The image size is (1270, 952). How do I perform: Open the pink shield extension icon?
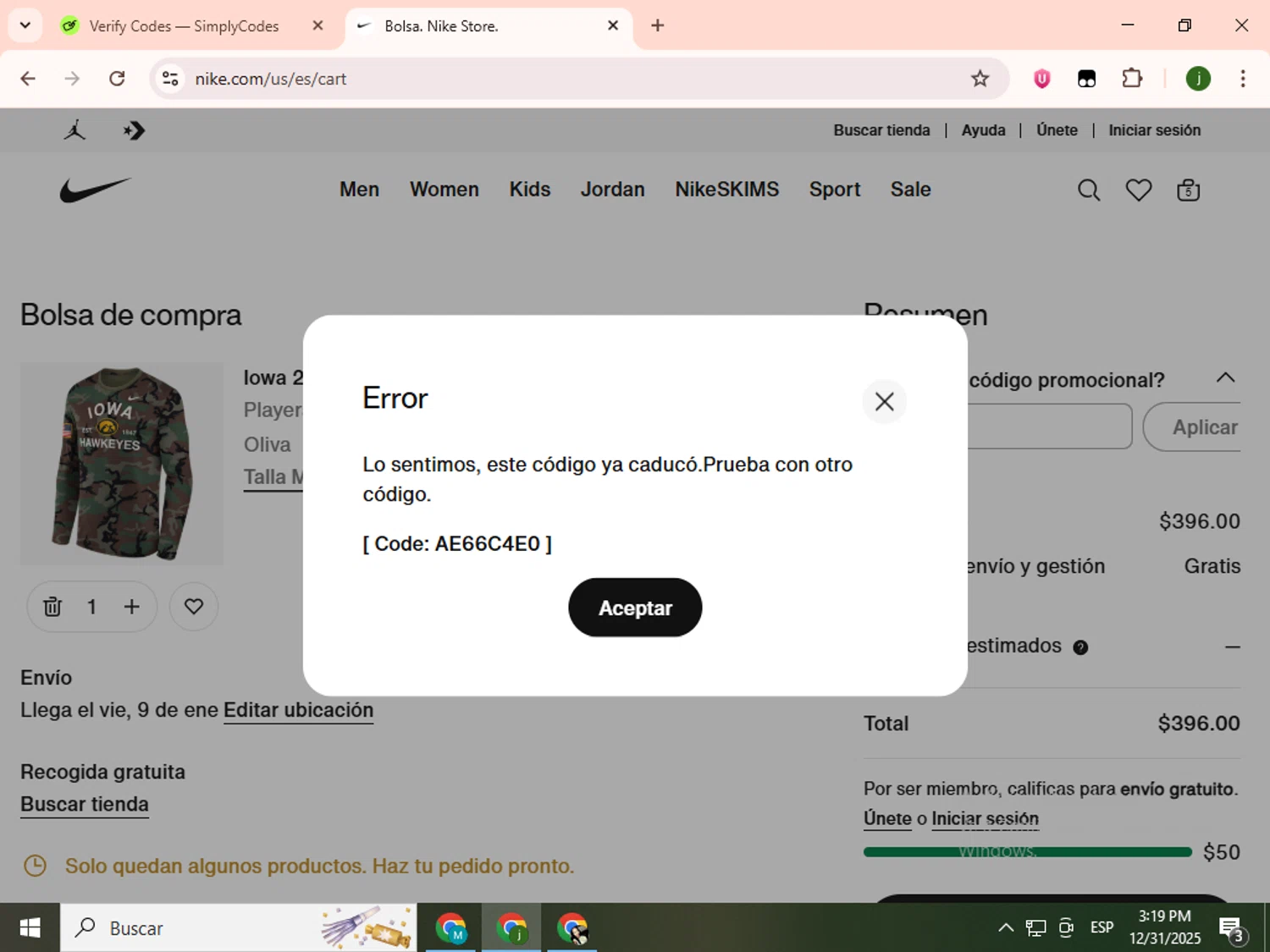click(1041, 79)
